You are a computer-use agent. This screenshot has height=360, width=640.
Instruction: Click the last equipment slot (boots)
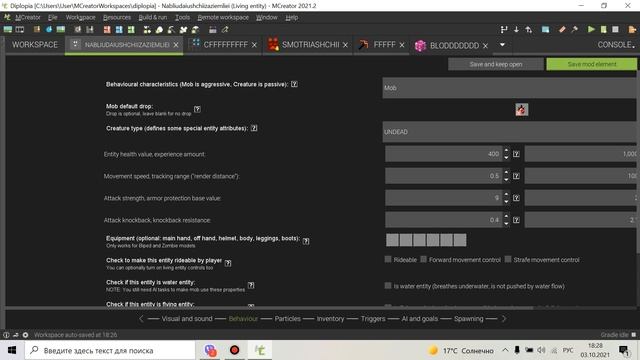[460, 240]
